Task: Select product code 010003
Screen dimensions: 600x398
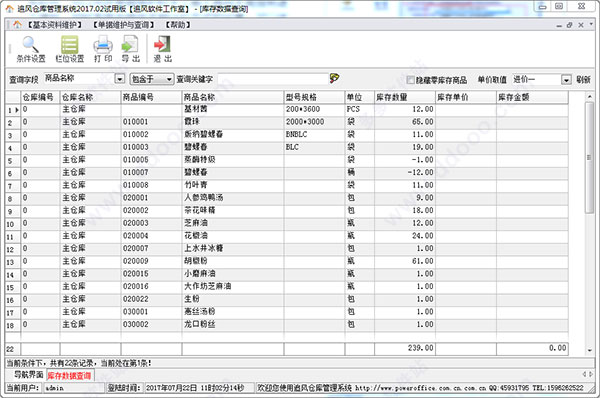Action: tap(135, 147)
